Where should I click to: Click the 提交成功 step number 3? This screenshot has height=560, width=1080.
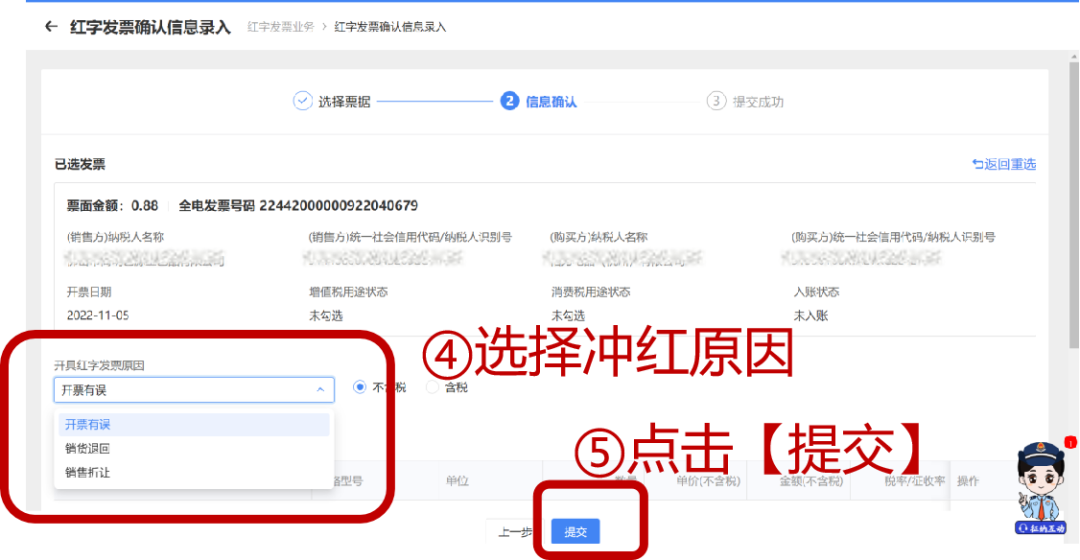[716, 101]
